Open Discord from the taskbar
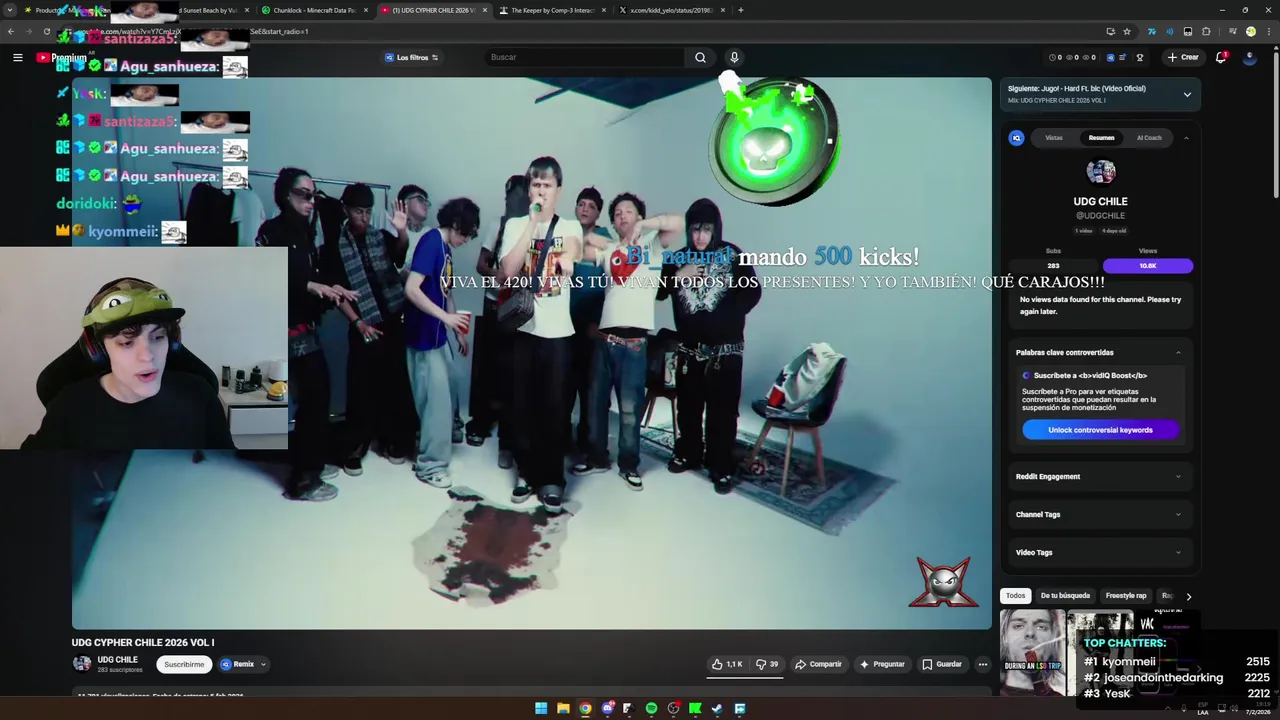1280x720 pixels. [x=607, y=708]
